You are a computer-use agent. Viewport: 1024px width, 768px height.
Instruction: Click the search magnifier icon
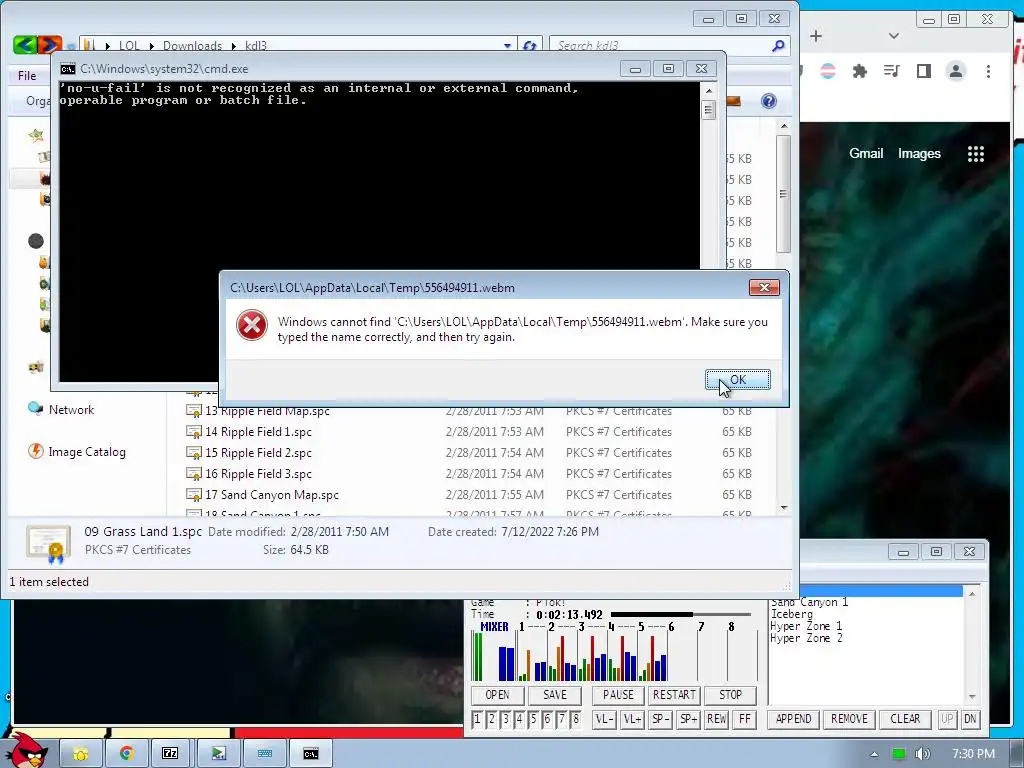pos(778,46)
